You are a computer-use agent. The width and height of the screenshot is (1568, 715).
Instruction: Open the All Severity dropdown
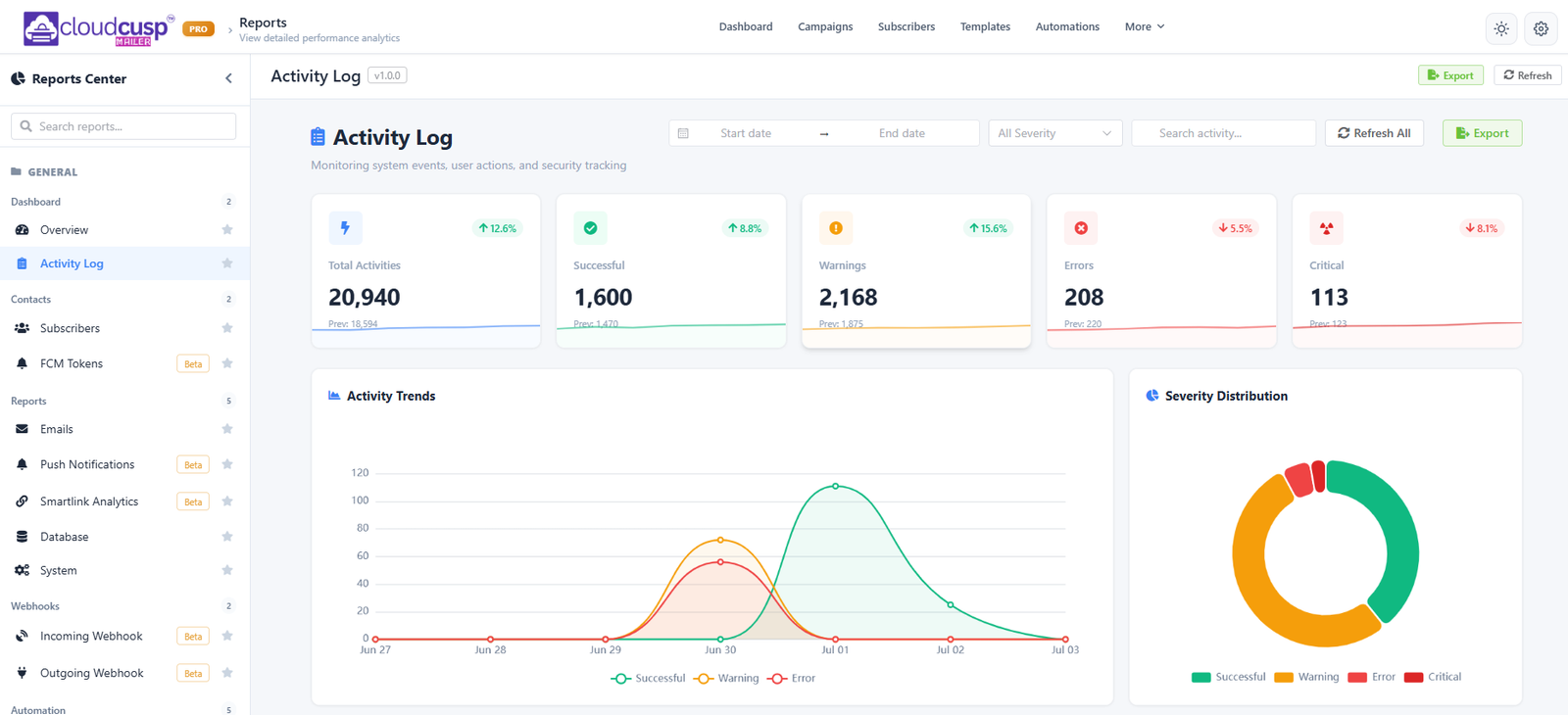(x=1055, y=133)
